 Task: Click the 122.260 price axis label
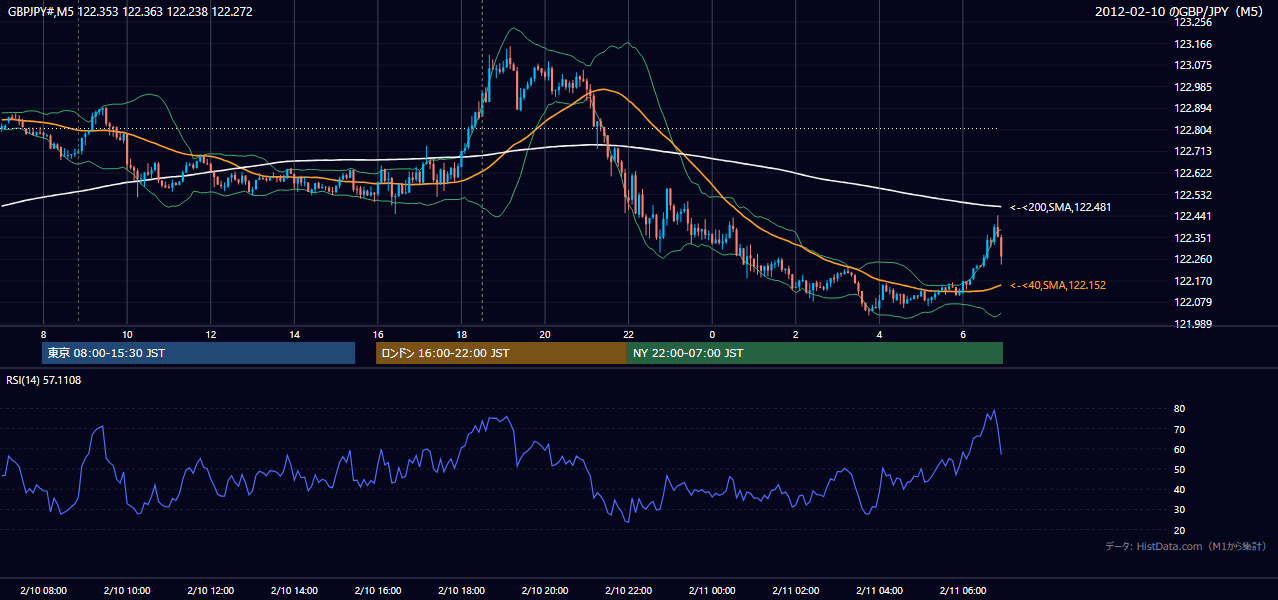pos(1193,259)
